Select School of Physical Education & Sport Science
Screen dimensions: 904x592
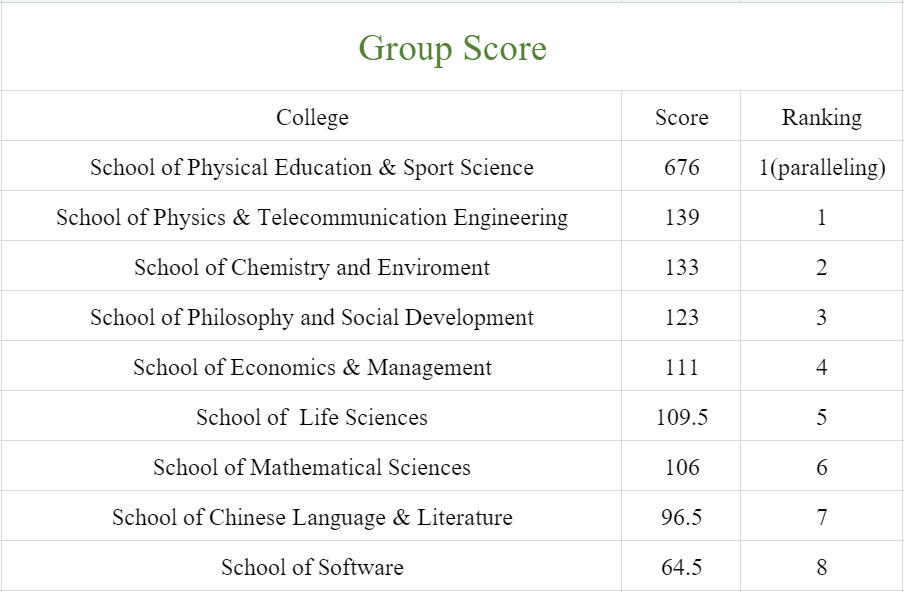click(312, 167)
